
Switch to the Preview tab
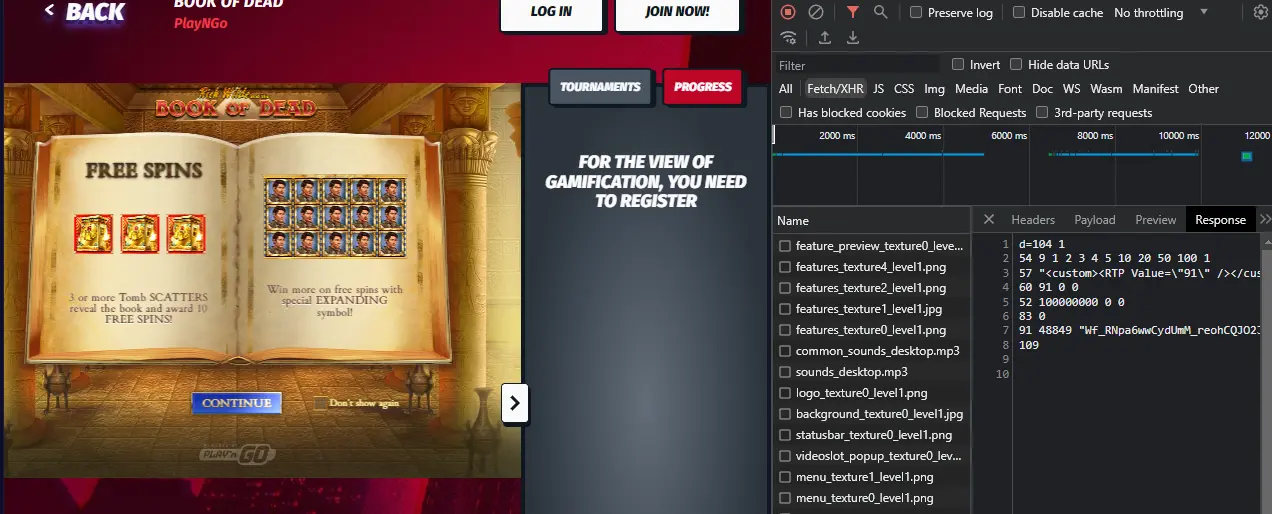click(x=1155, y=219)
